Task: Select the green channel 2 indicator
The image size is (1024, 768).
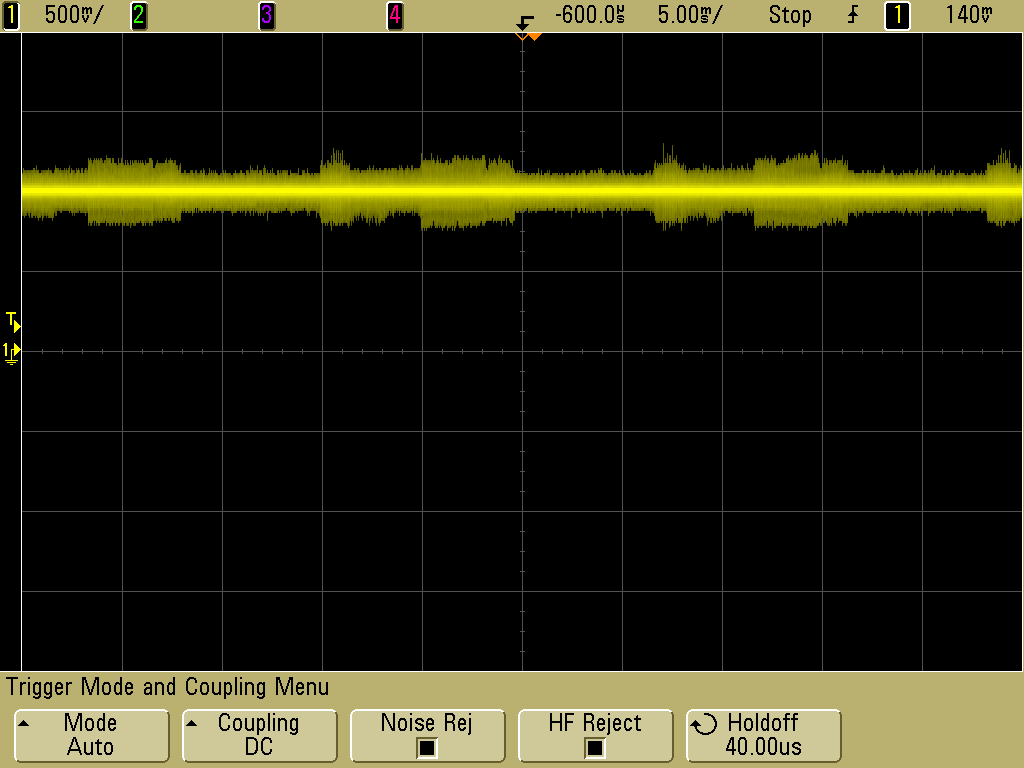Action: [138, 15]
